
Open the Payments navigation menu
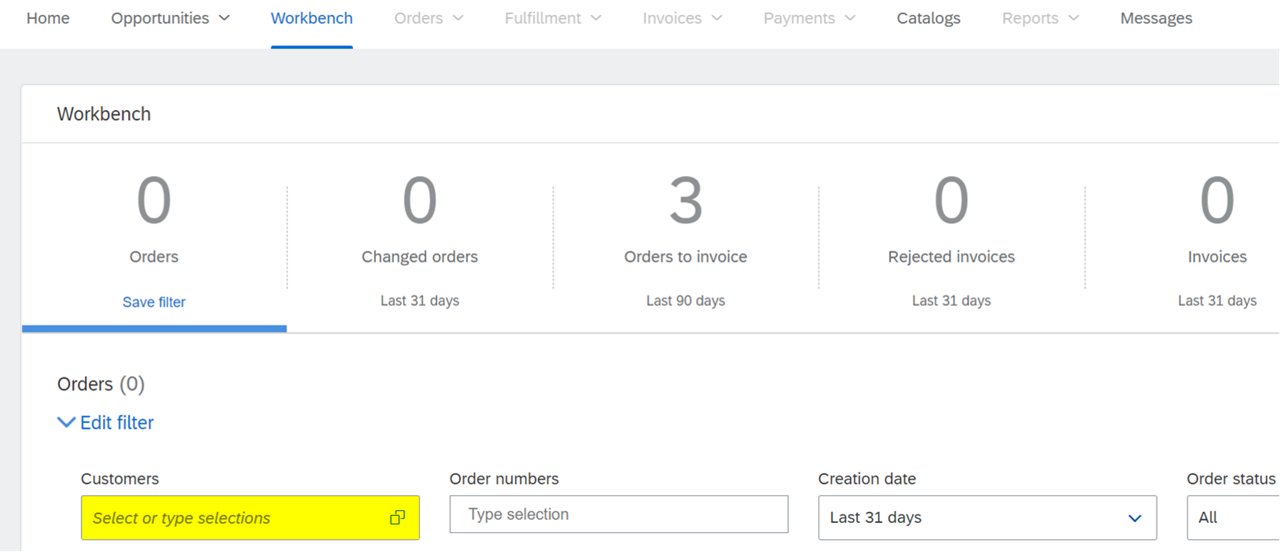(x=809, y=18)
